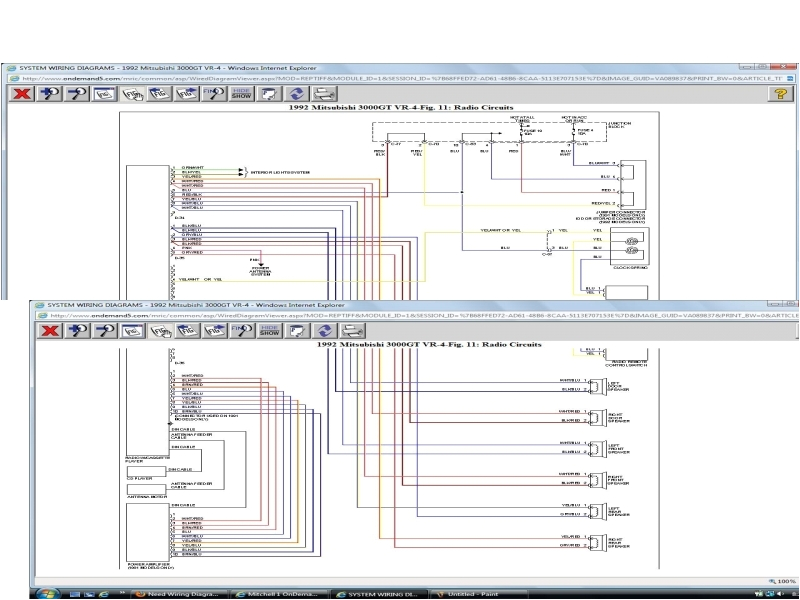The width and height of the screenshot is (800, 600).
Task: Open the Figs list icon
Action: pyautogui.click(x=130, y=92)
